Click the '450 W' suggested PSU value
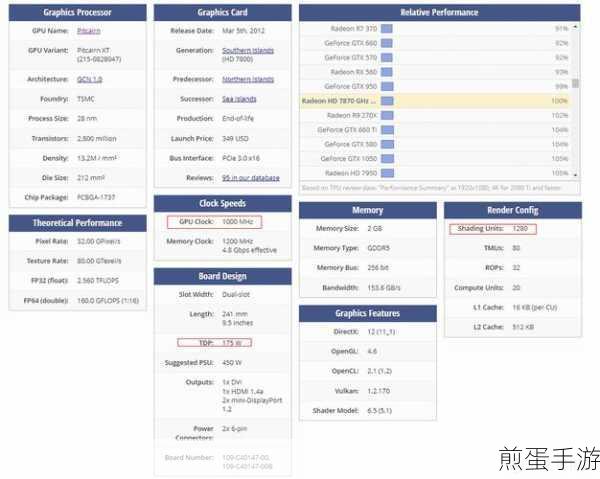The image size is (600, 479). [x=232, y=363]
